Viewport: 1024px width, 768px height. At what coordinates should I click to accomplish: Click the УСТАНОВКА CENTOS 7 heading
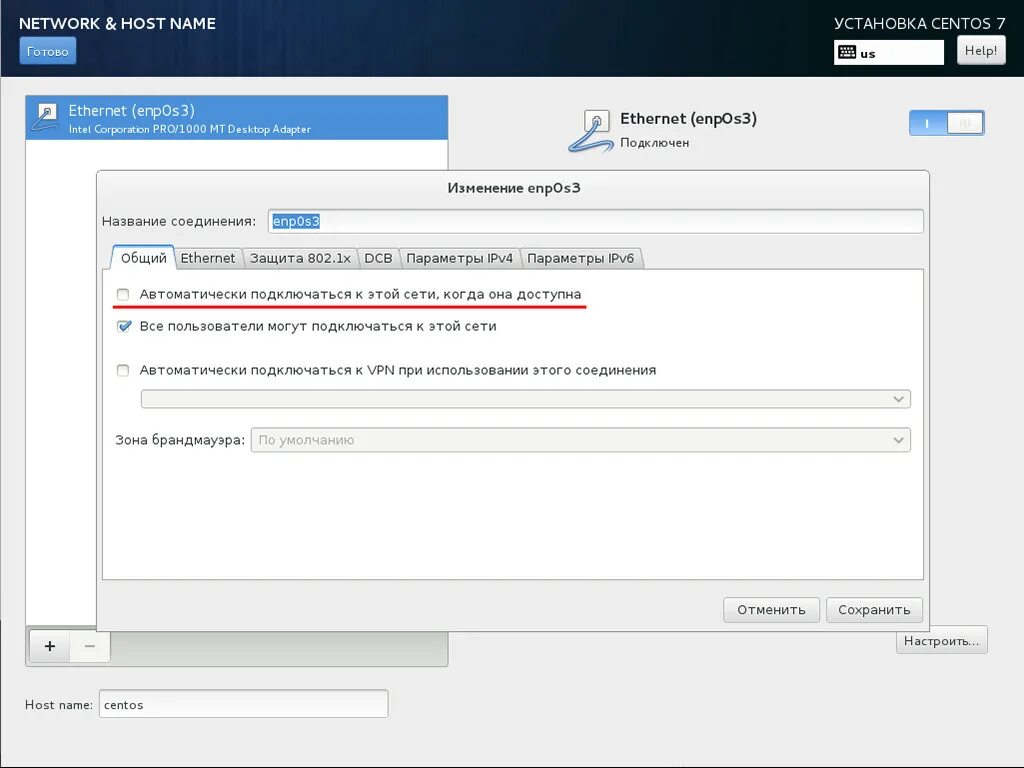point(920,24)
